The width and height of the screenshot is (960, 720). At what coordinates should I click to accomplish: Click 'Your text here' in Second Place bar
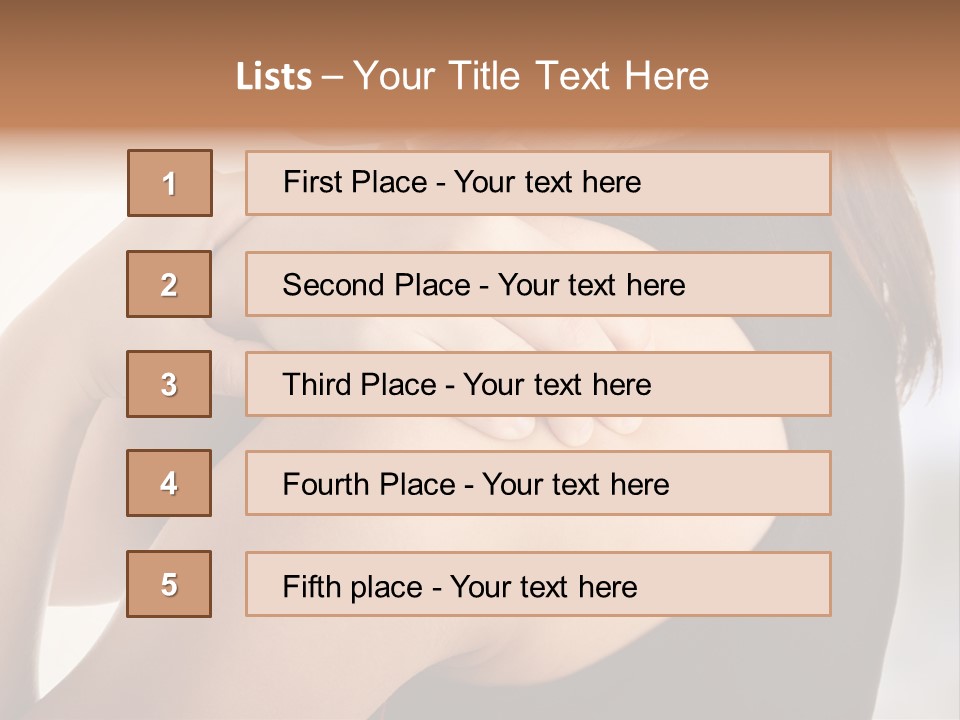click(591, 285)
